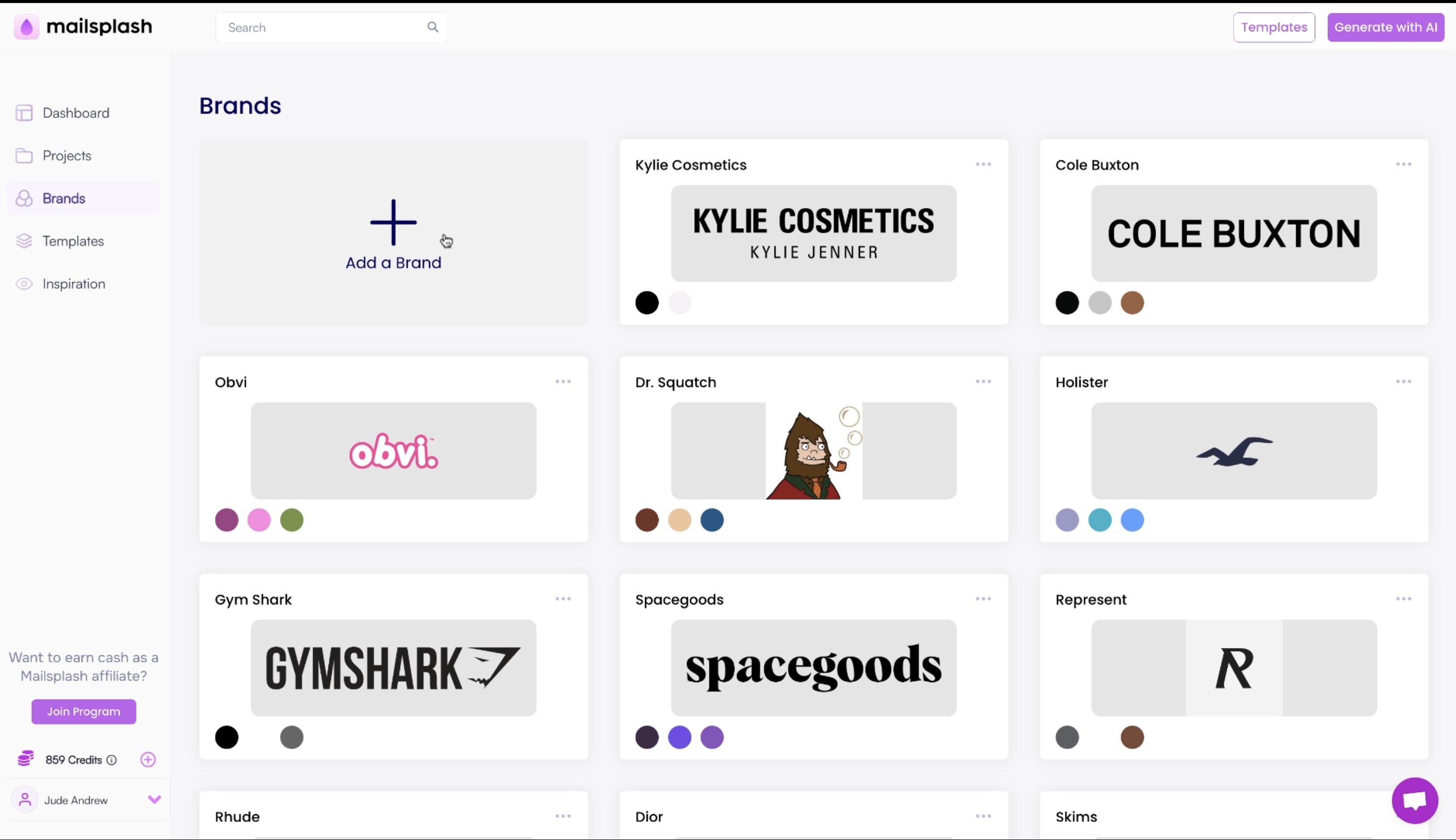The image size is (1456, 840).
Task: Click the add credits plus icon
Action: [x=148, y=759]
